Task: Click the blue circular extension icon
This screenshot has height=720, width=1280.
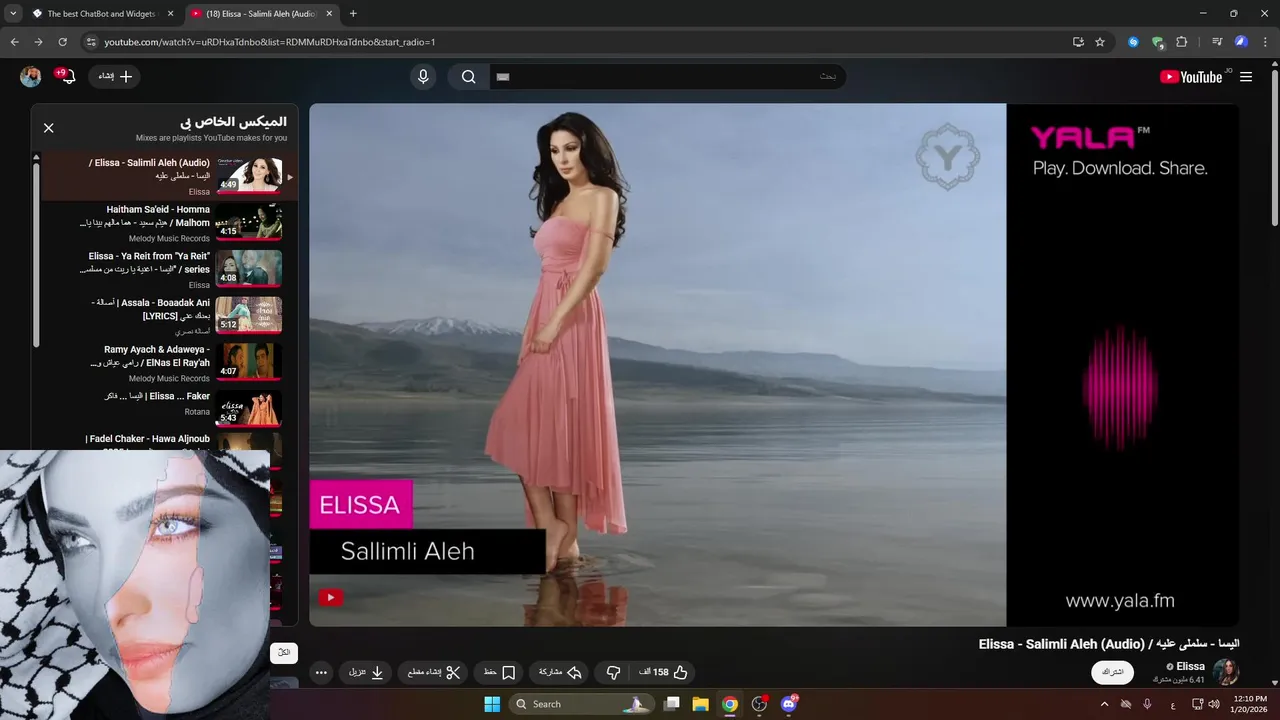Action: click(x=1133, y=42)
